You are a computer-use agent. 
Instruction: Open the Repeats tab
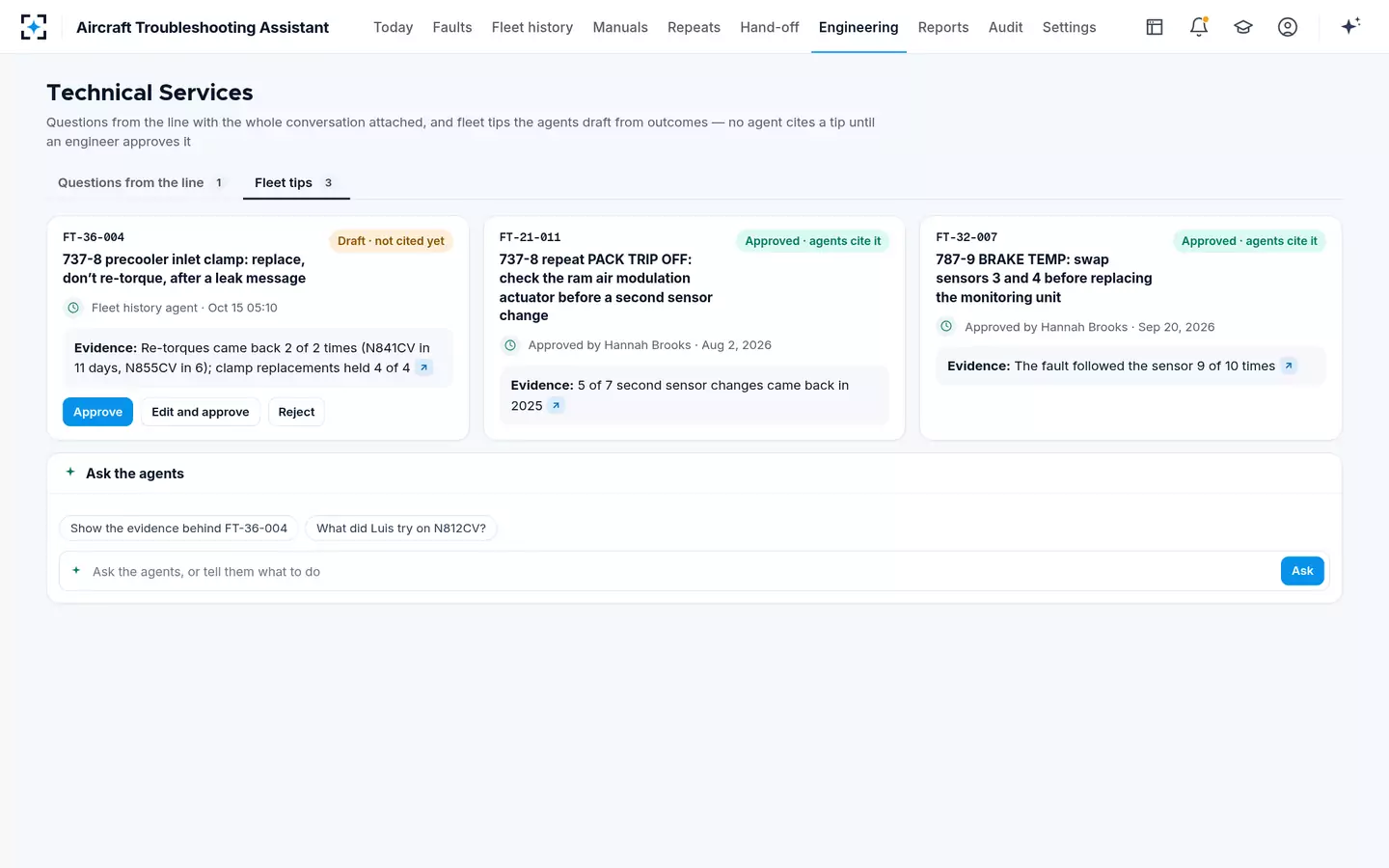click(694, 27)
